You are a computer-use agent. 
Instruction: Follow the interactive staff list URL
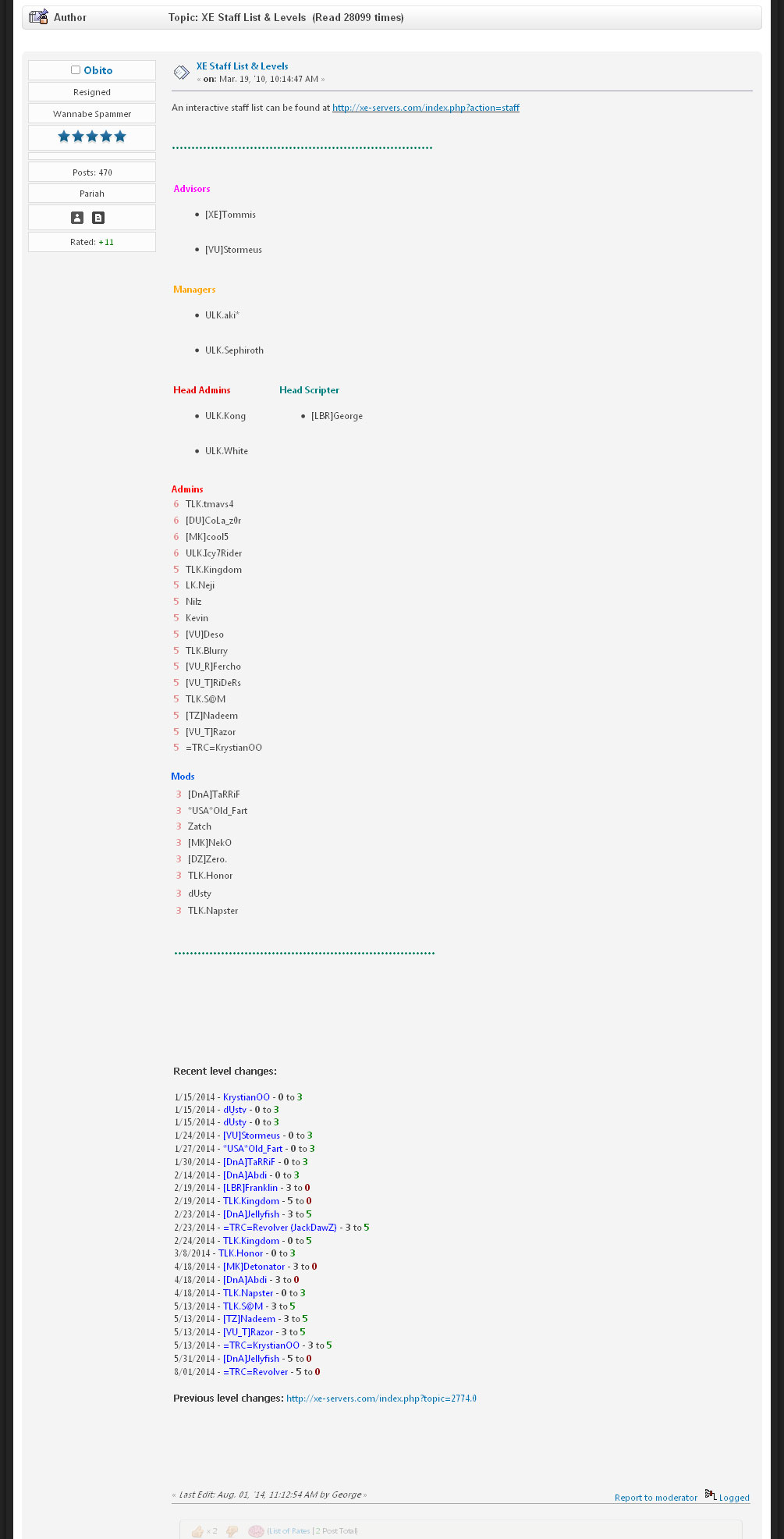pyautogui.click(x=426, y=108)
